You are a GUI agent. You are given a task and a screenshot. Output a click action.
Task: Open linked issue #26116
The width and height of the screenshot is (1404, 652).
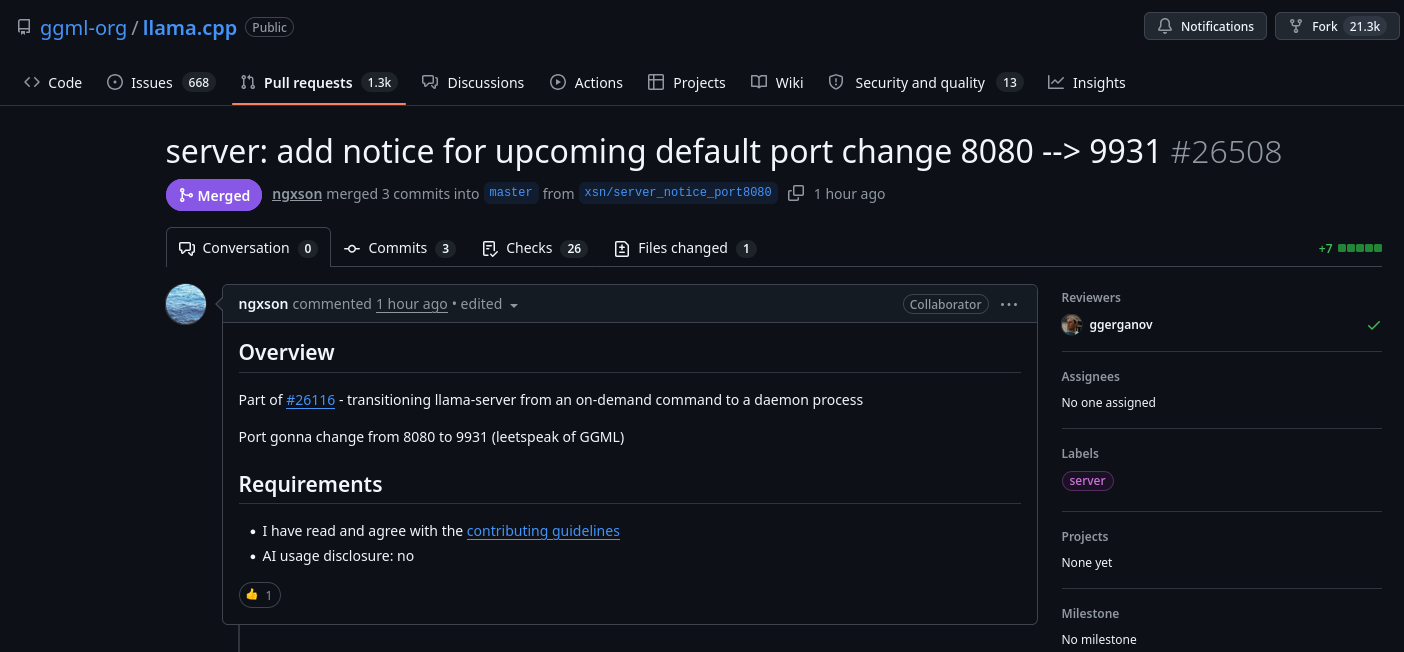(311, 400)
